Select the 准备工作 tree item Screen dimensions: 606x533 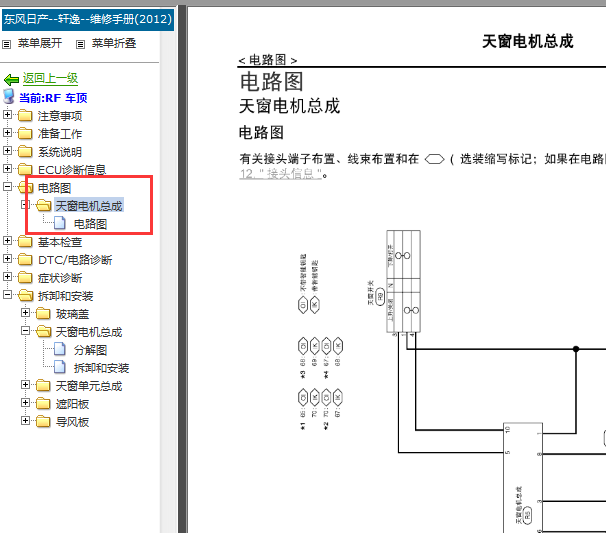[60, 134]
